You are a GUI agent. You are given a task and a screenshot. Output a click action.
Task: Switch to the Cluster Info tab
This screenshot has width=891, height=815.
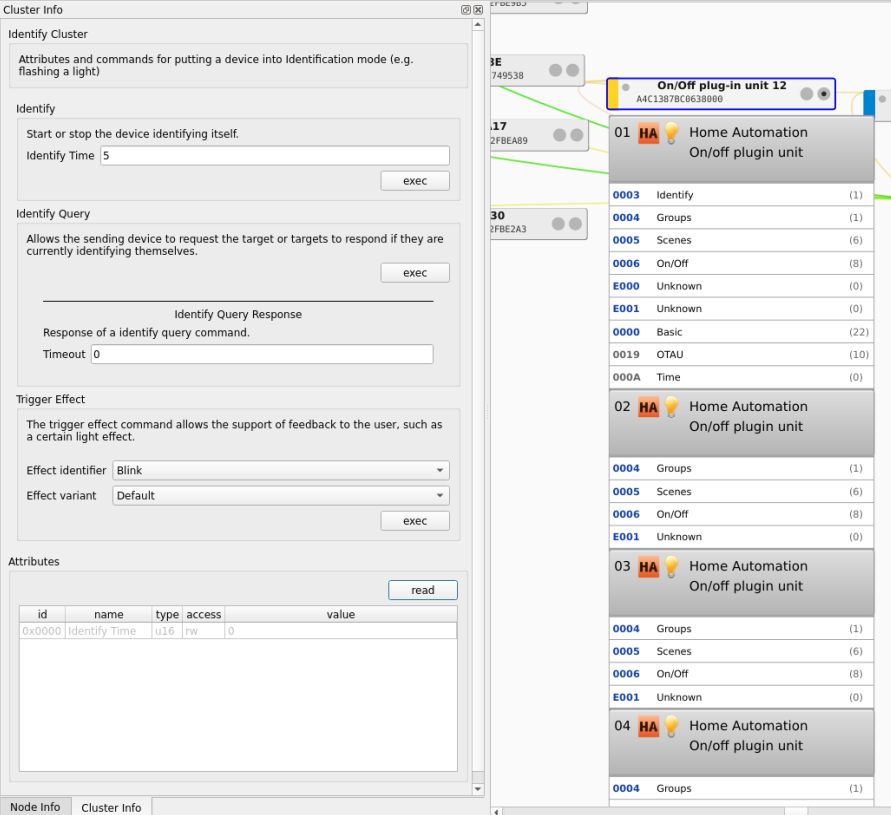click(x=111, y=807)
